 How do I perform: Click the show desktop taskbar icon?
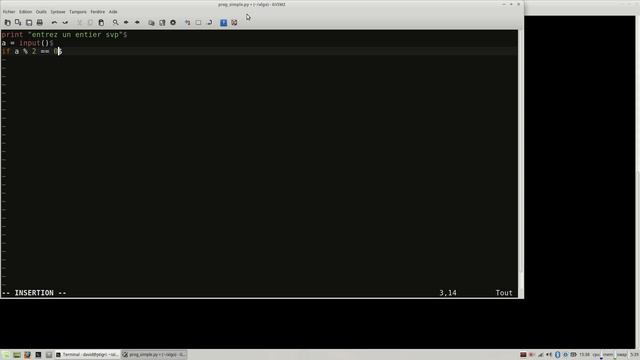click(x=17, y=355)
